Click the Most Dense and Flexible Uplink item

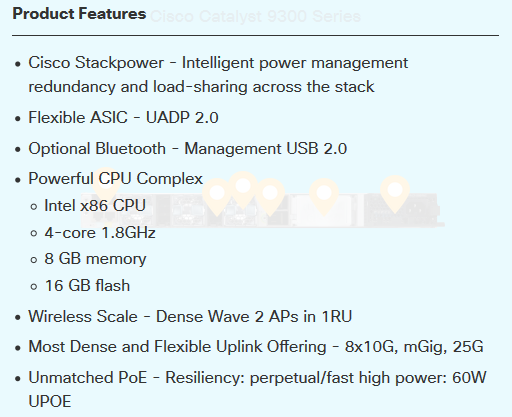click(x=256, y=347)
